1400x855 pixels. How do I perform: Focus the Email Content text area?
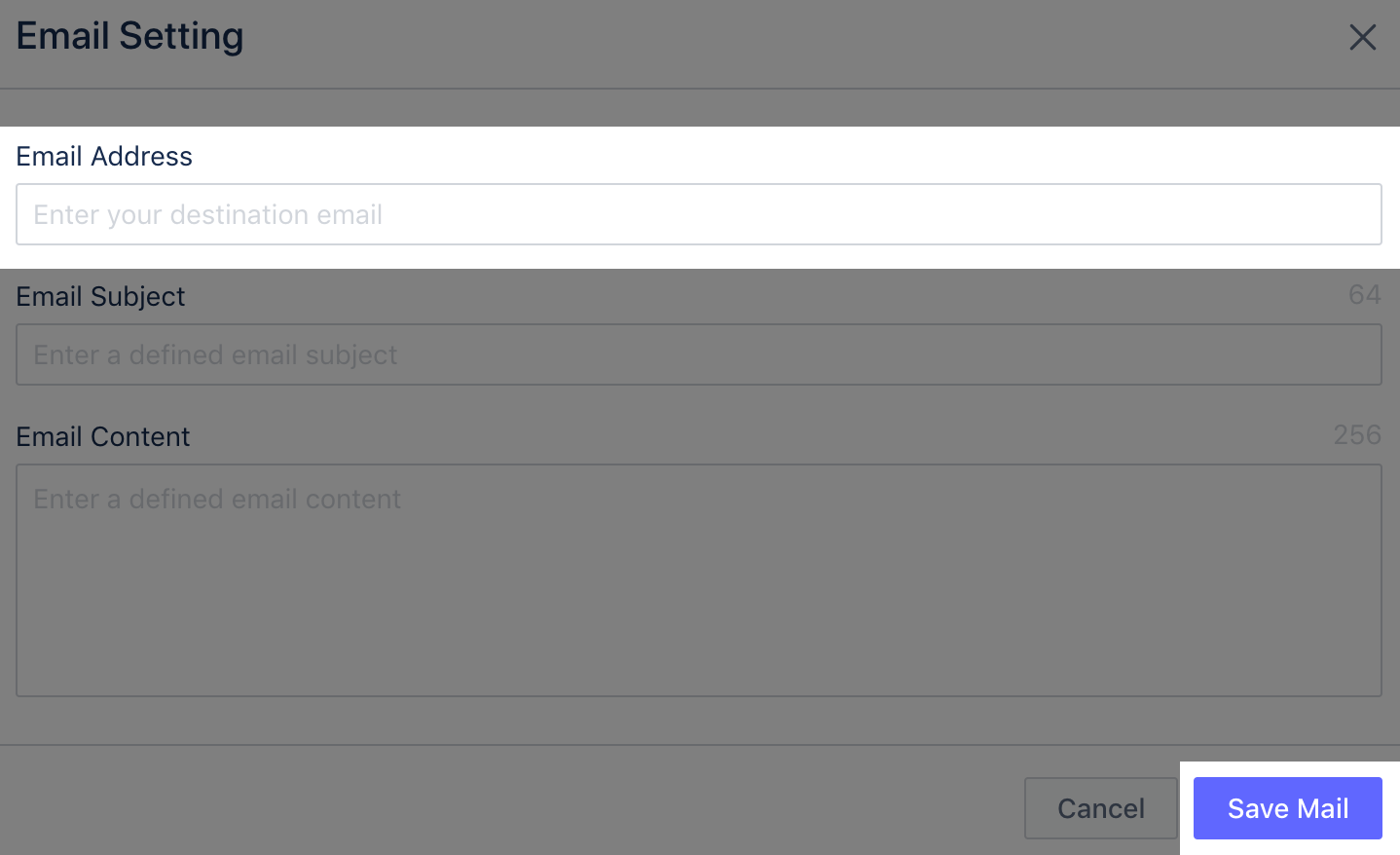[699, 580]
